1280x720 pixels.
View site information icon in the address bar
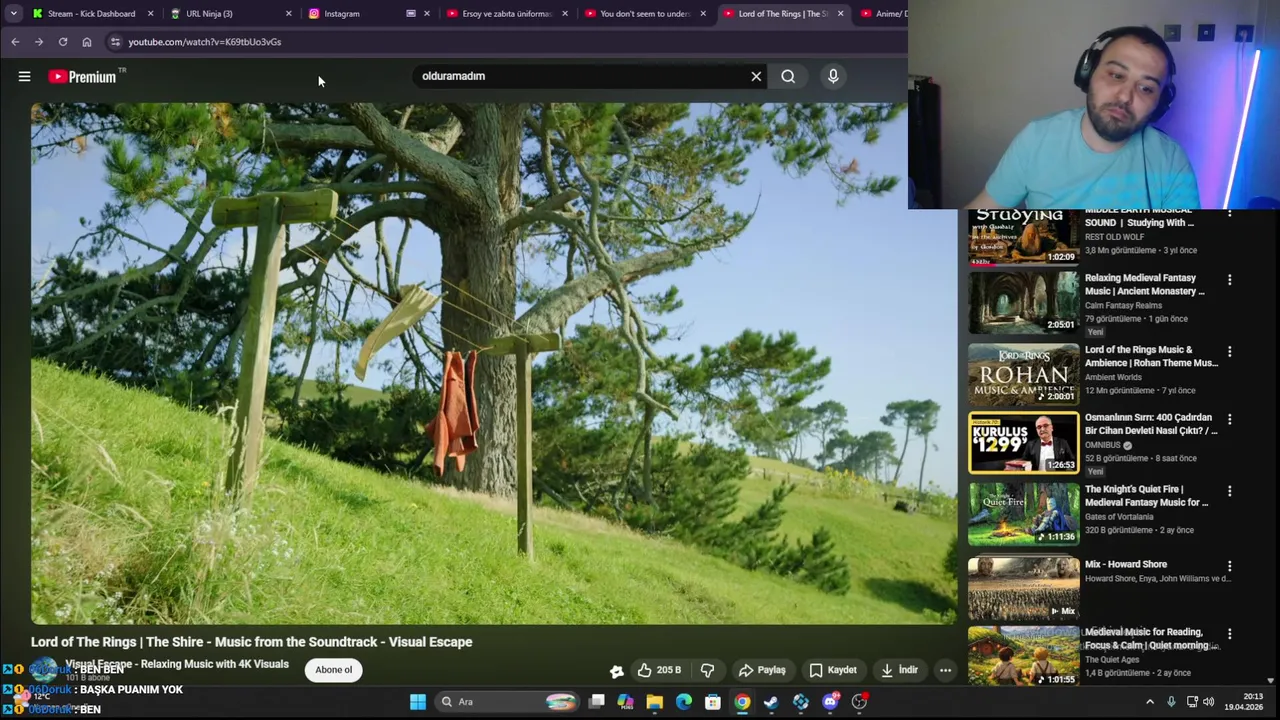click(x=115, y=42)
